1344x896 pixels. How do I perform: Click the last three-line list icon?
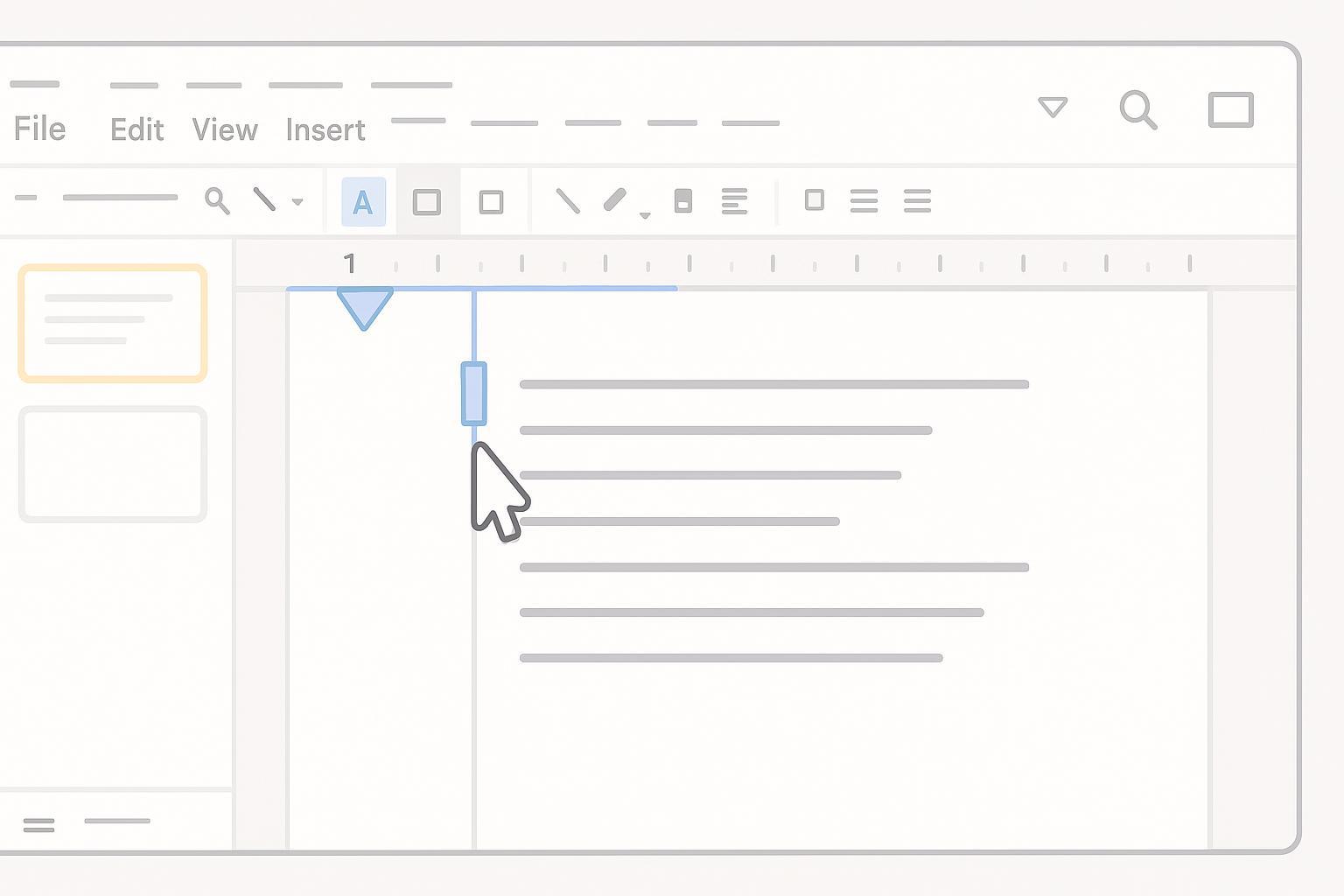point(917,200)
